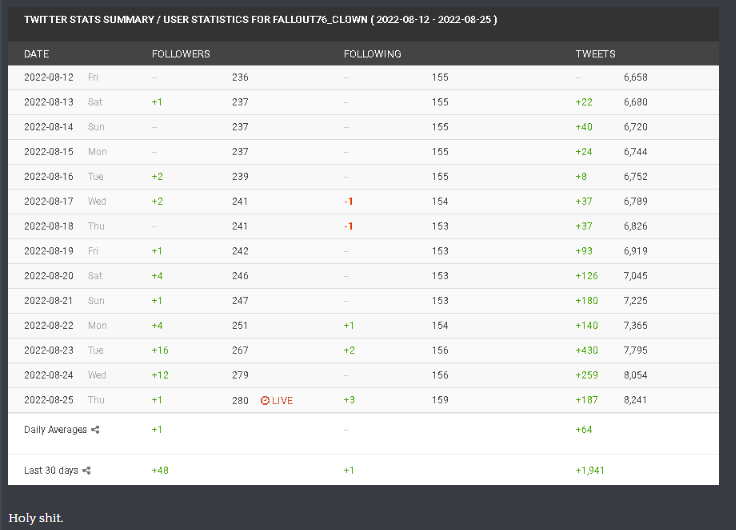
Task: Click date 2022-08-16
Action: point(49,177)
